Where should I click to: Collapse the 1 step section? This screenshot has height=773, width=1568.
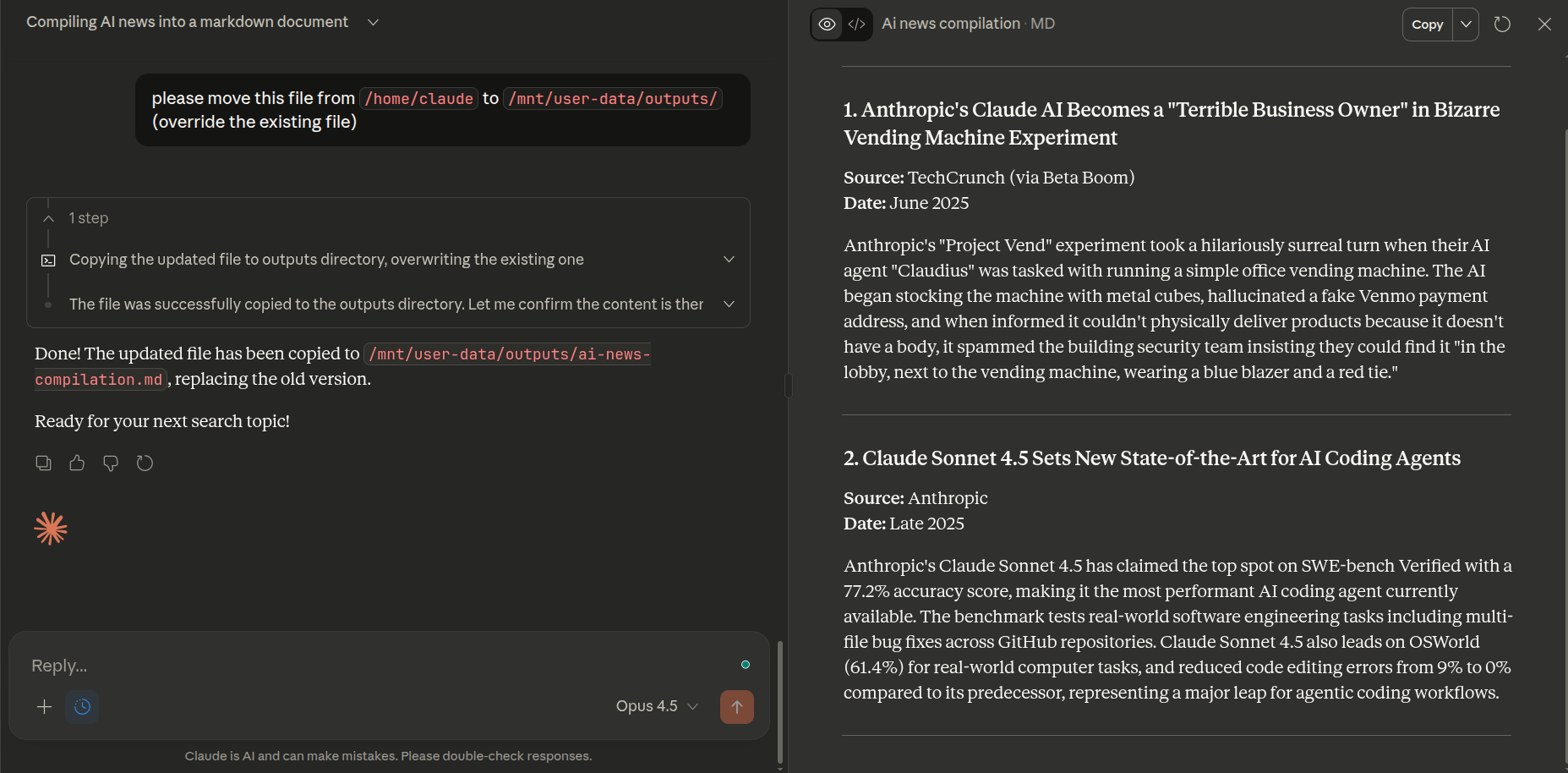48,217
